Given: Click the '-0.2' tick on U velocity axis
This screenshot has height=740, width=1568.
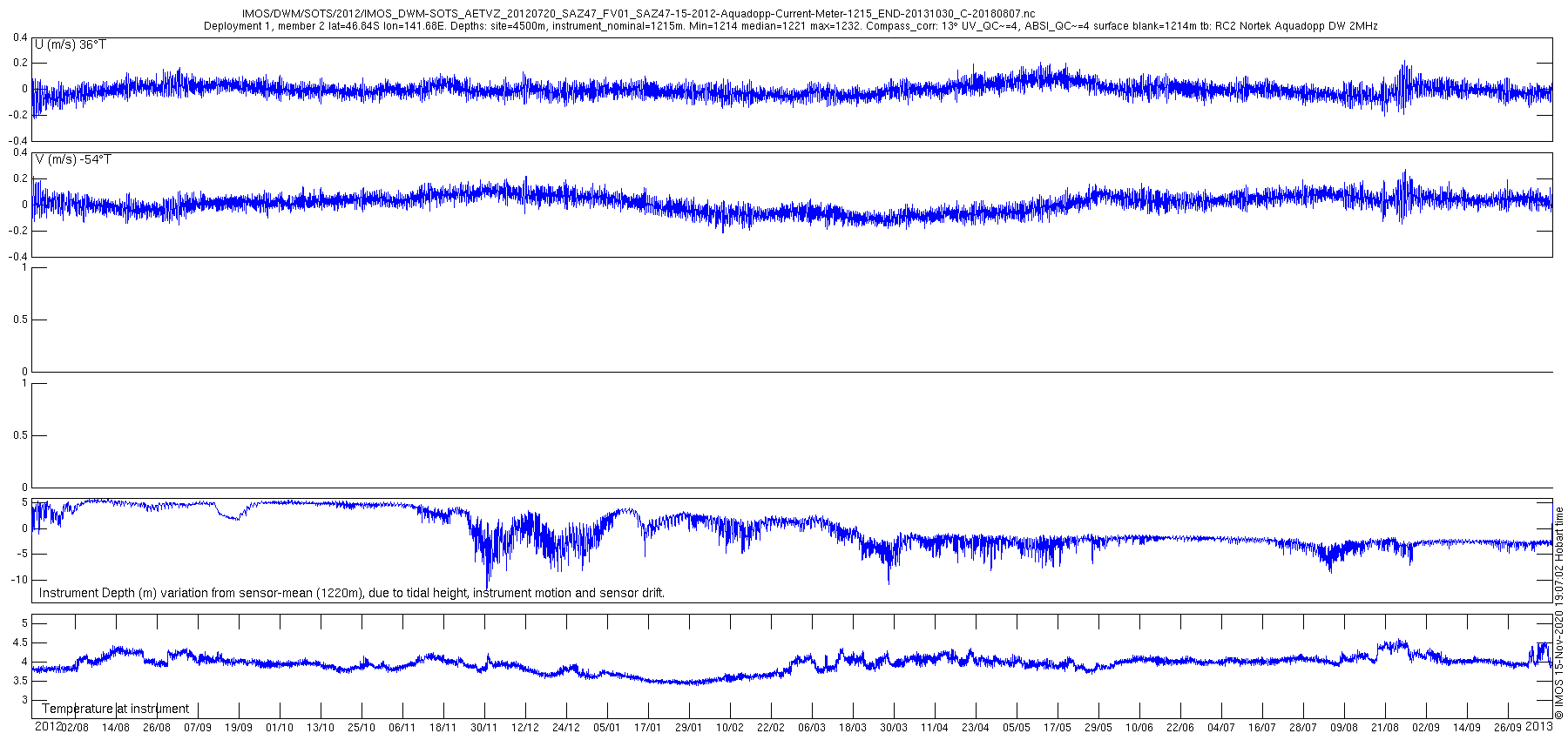Looking at the screenshot, I should coord(18,114).
